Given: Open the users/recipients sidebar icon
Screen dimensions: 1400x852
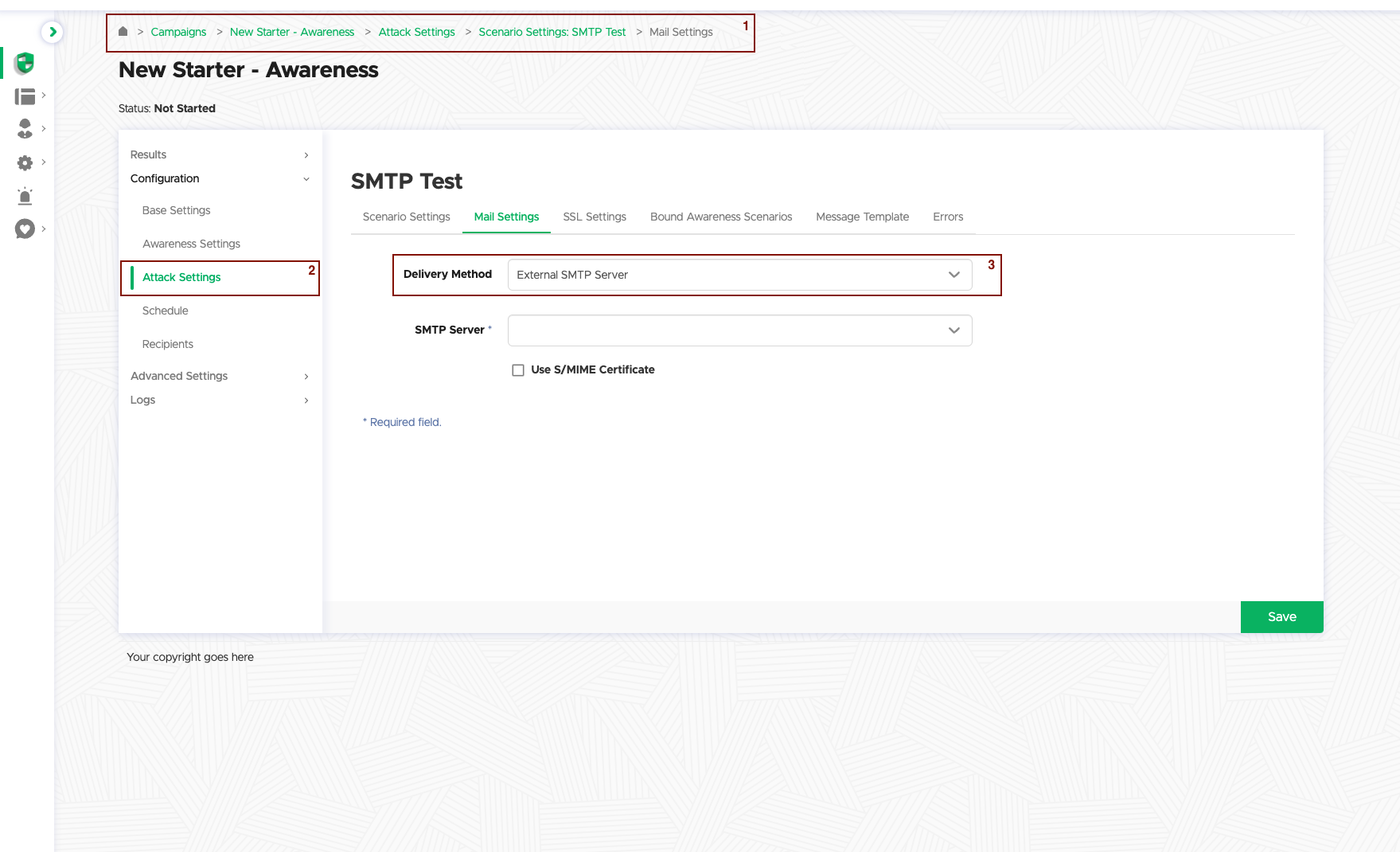Looking at the screenshot, I should point(25,128).
